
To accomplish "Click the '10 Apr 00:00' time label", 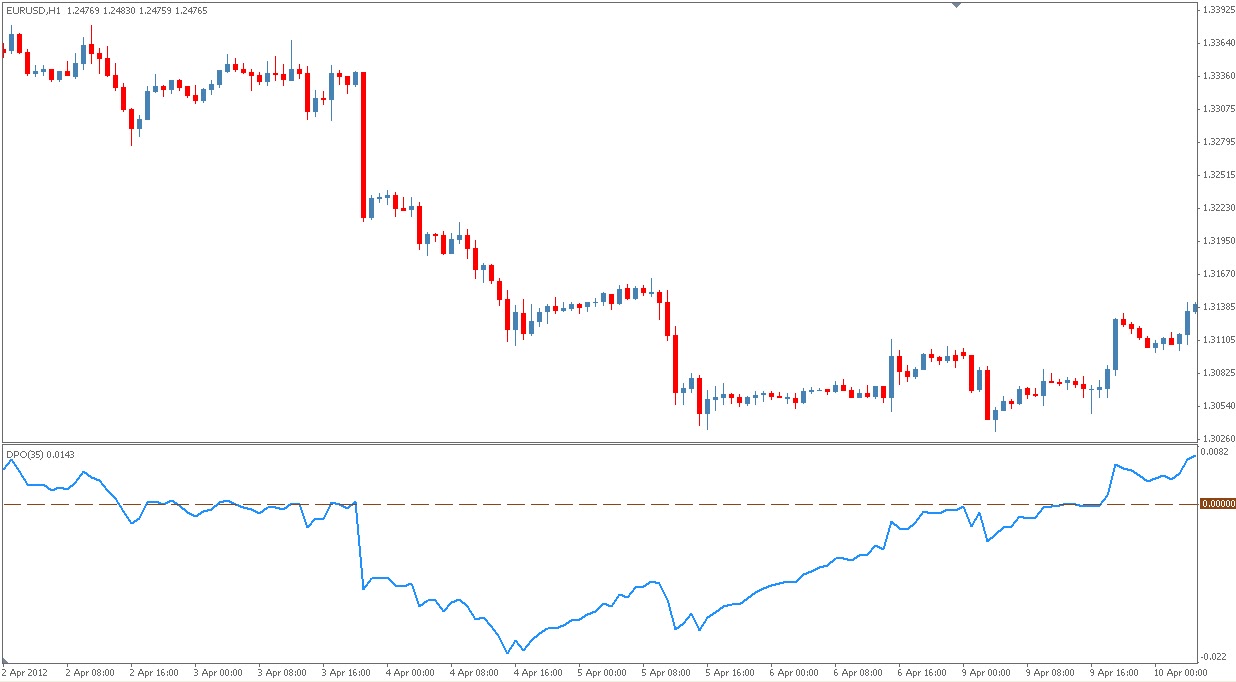I will tap(1180, 673).
